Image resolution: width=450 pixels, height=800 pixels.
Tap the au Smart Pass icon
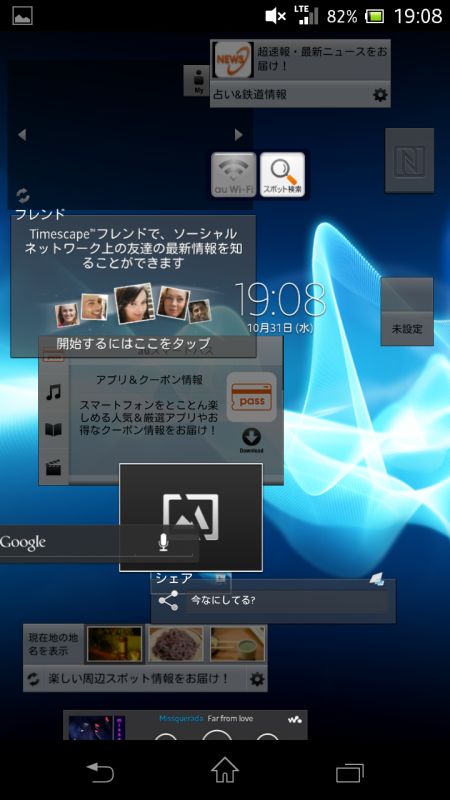coord(252,397)
